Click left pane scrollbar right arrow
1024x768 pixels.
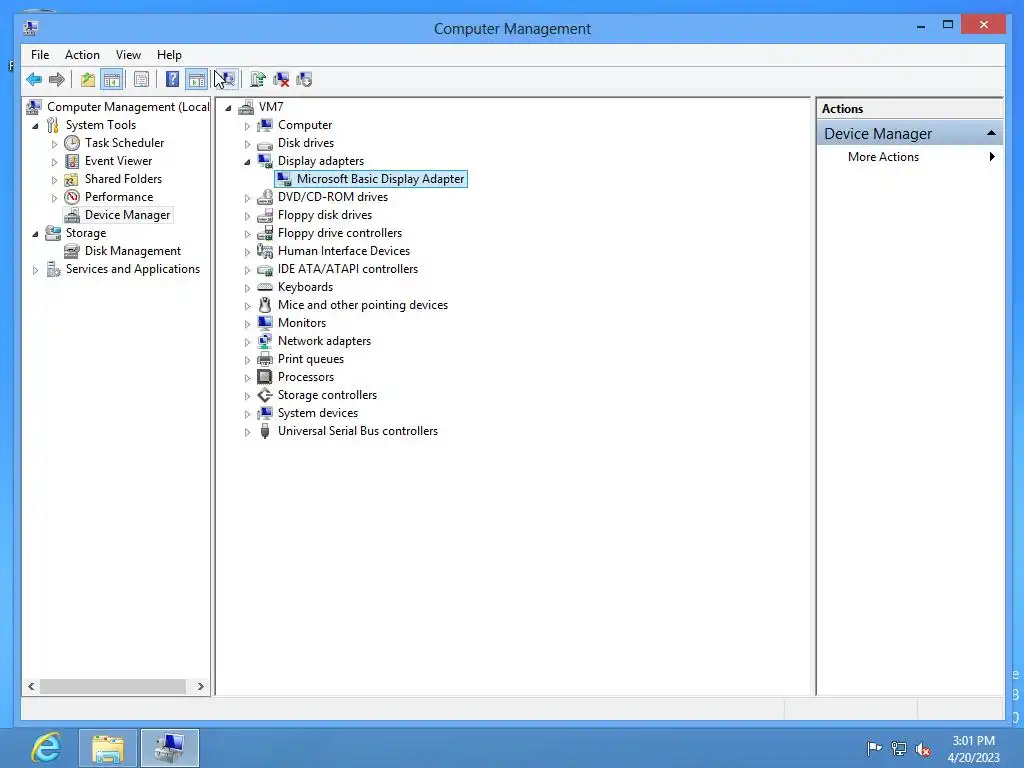(x=200, y=686)
